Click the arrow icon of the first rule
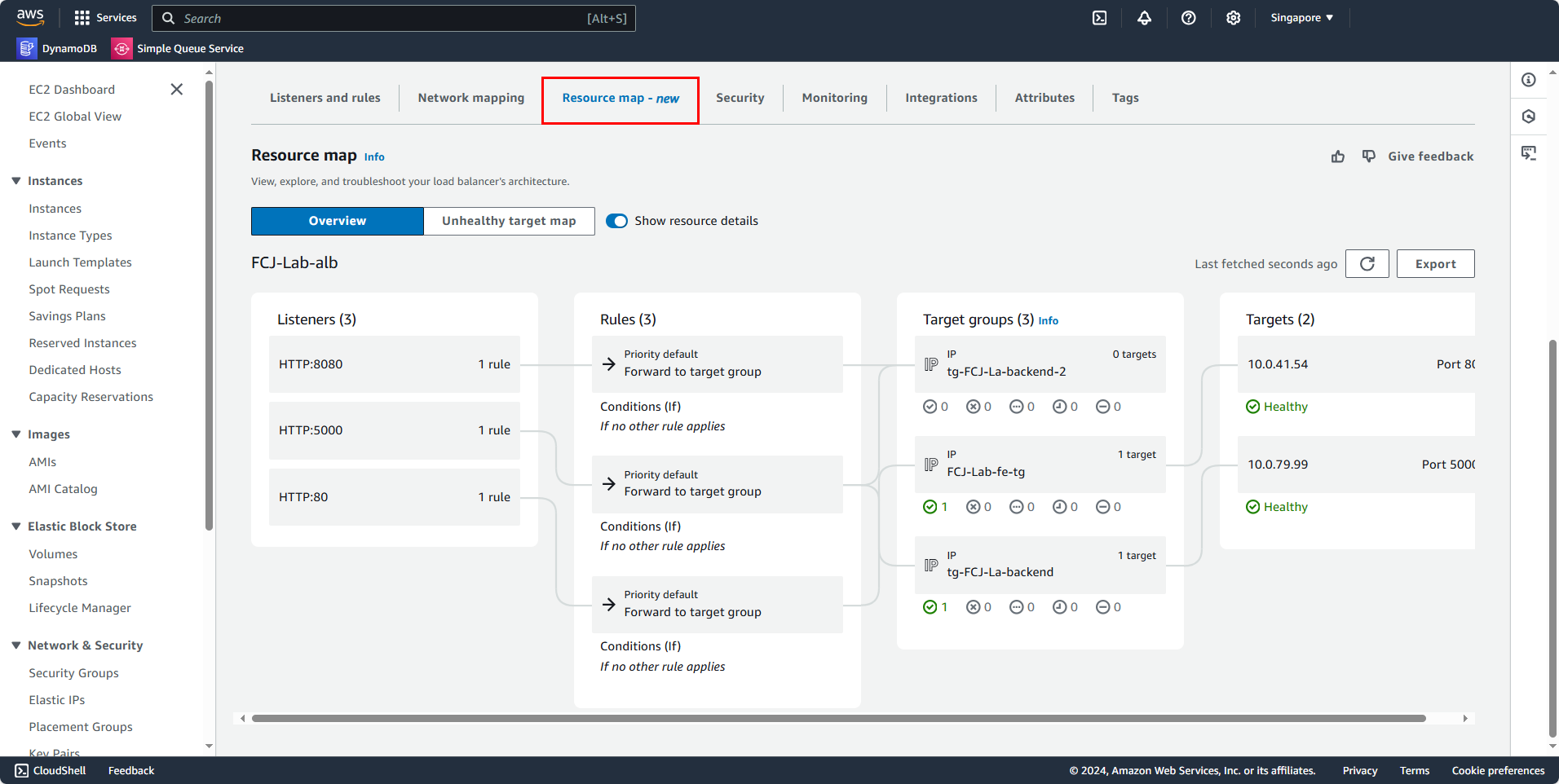Image resolution: width=1559 pixels, height=784 pixels. point(609,363)
